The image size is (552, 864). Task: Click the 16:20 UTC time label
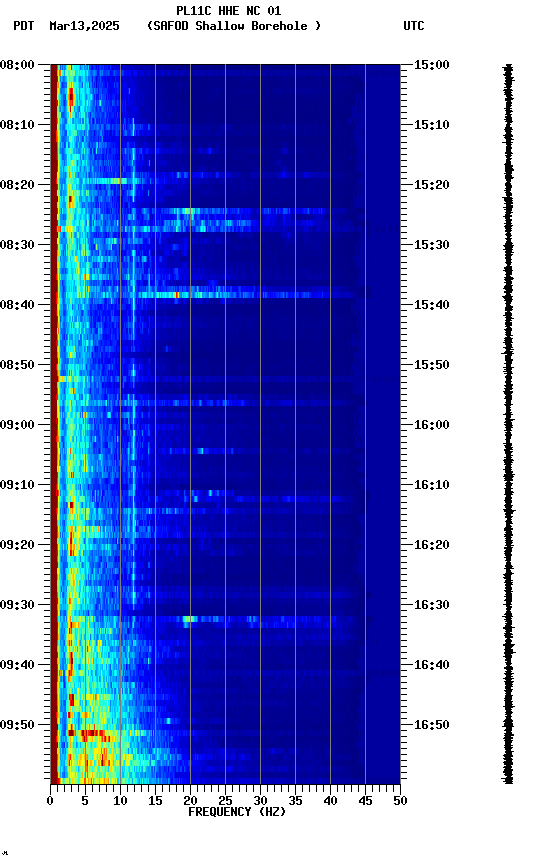(431, 545)
